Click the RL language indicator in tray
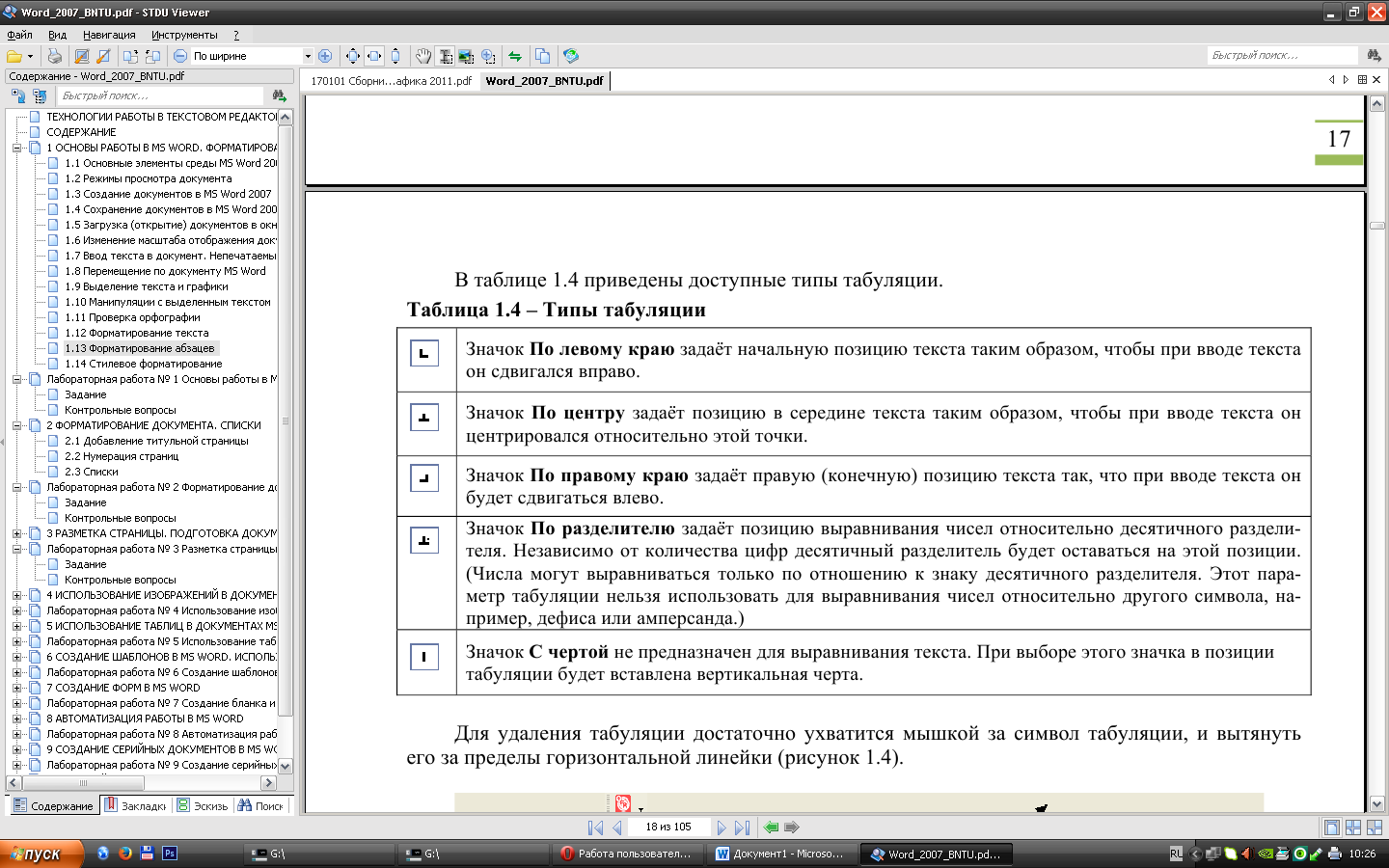Image resolution: width=1389 pixels, height=868 pixels. pyautogui.click(x=1176, y=854)
